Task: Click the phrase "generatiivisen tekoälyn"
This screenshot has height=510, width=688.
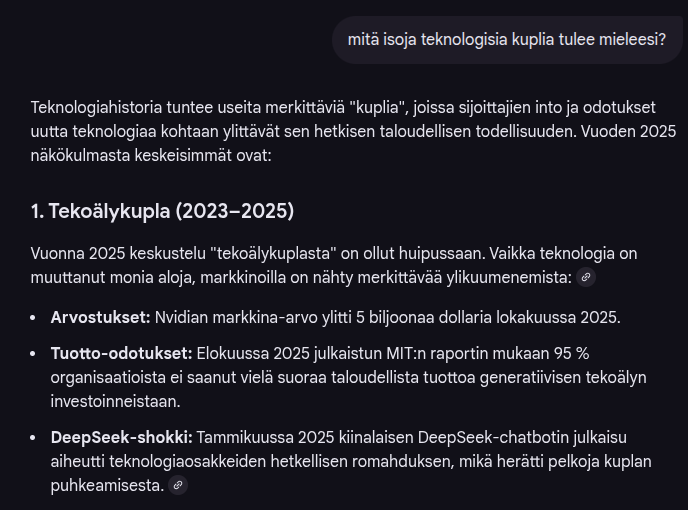Action: (558, 376)
